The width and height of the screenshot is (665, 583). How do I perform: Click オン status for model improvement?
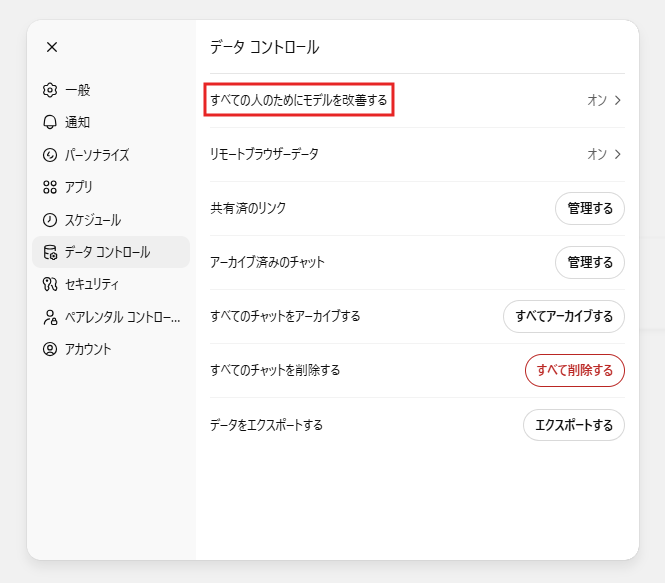pyautogui.click(x=597, y=100)
